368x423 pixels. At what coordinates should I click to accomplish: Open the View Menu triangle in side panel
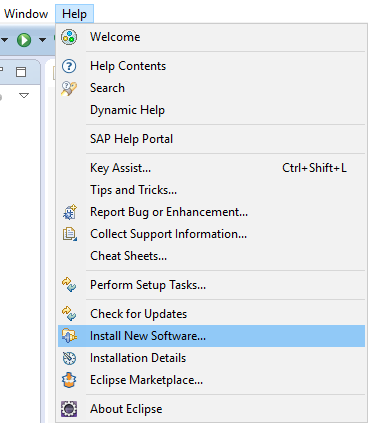tap(24, 96)
